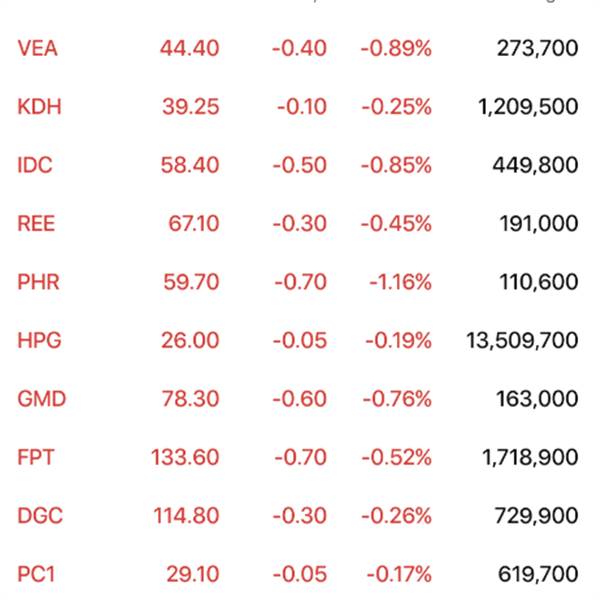
Task: Tap the 619,700 volume for PC1
Action: coord(538,574)
